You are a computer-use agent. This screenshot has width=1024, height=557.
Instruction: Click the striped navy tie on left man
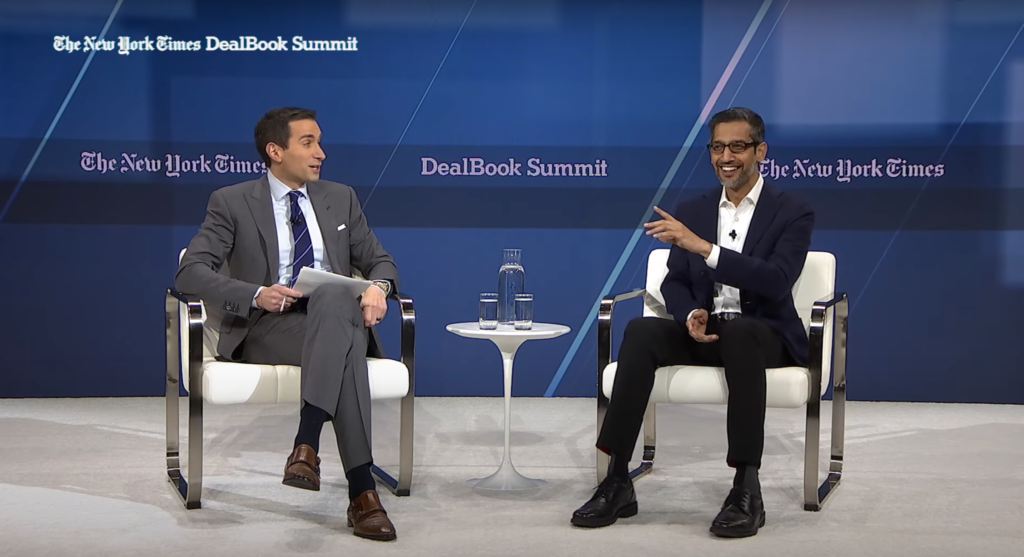297,234
